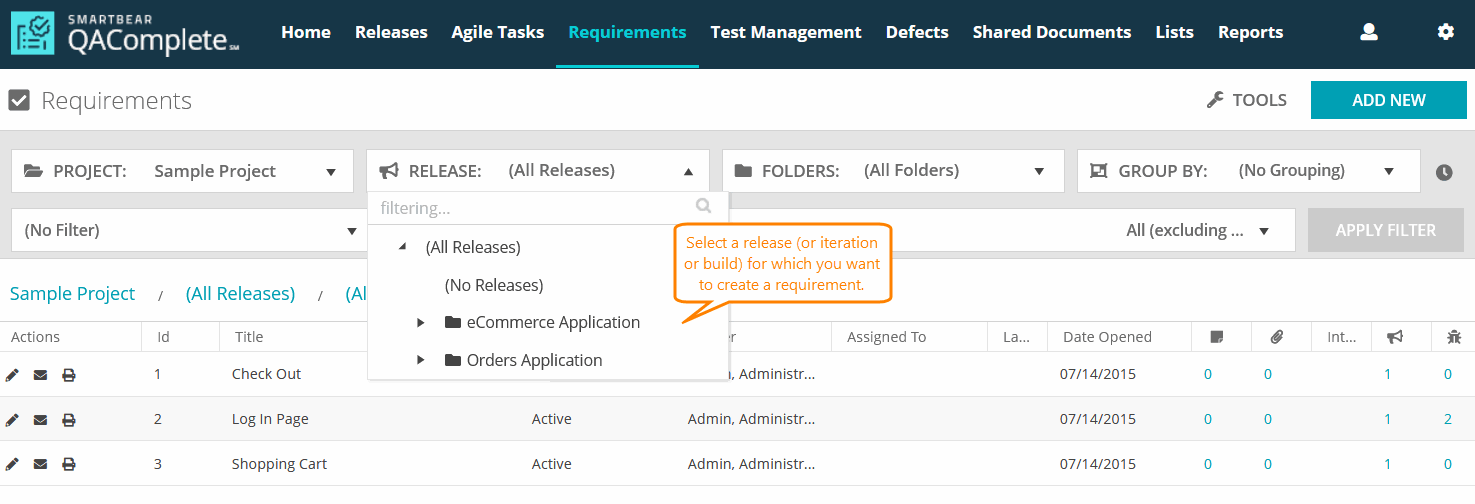Open the Defects tab
1475x504 pixels.
click(916, 32)
